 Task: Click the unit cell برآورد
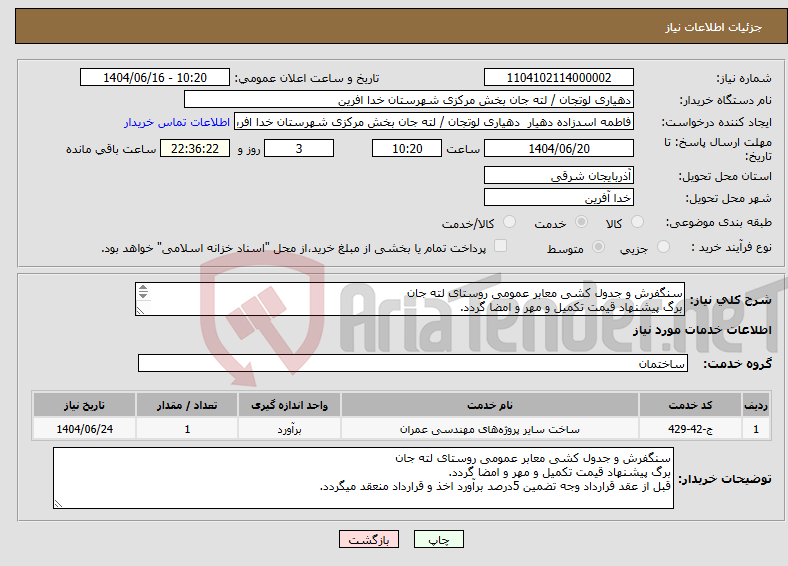coord(289,429)
